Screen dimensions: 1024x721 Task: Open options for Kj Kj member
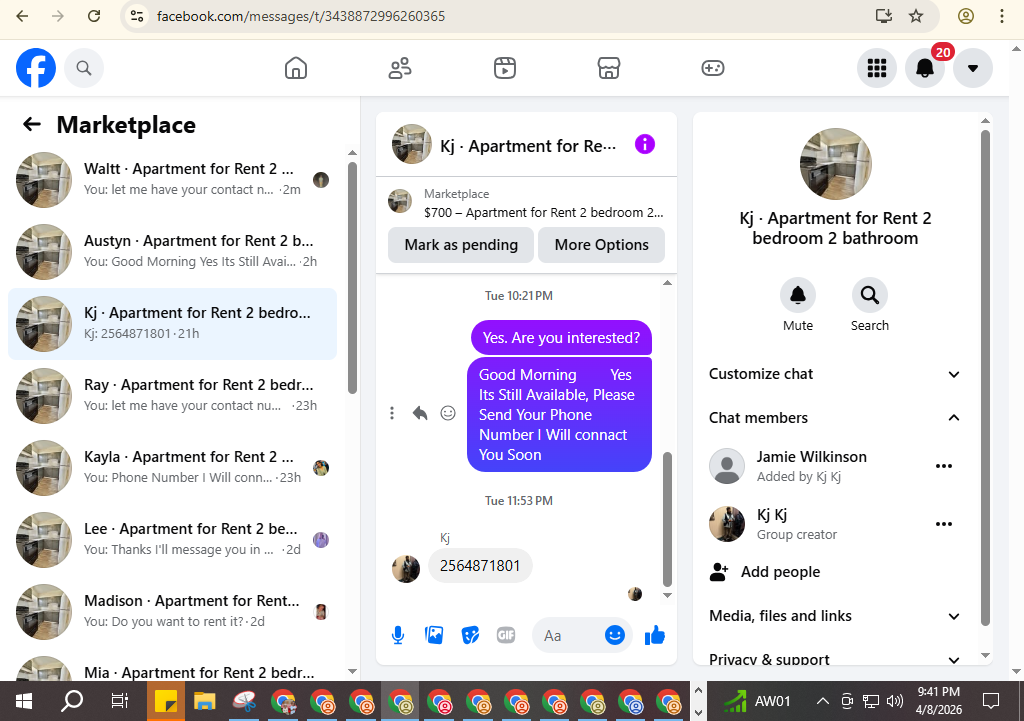point(944,524)
